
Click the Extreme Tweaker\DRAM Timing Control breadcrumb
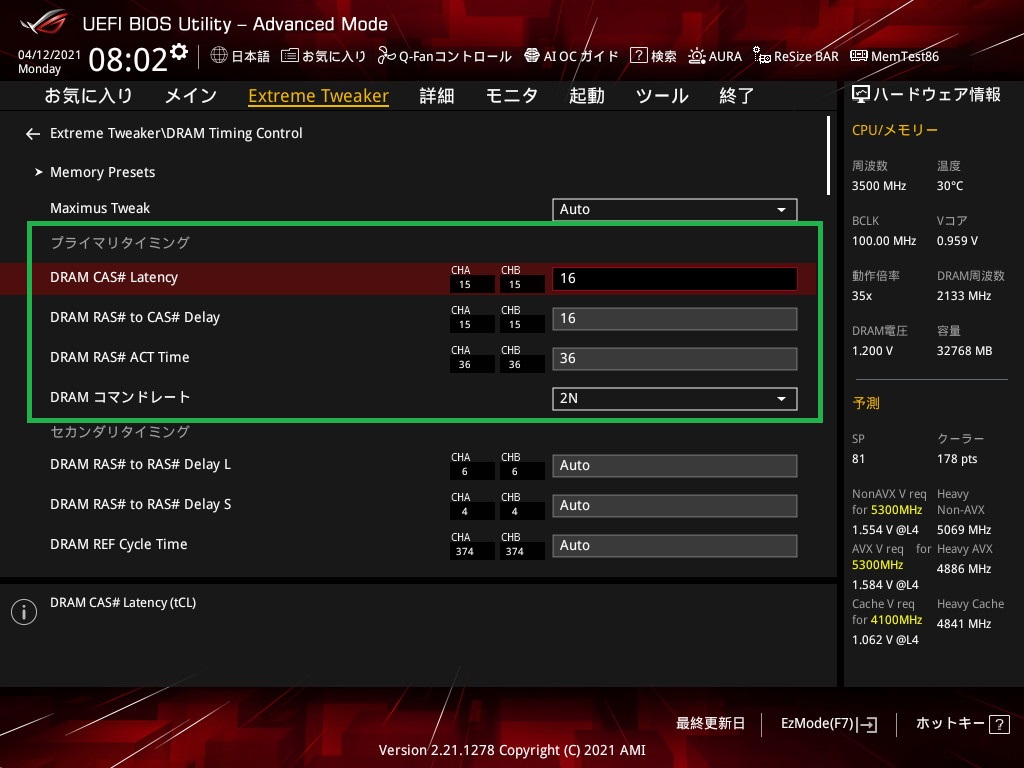pos(176,133)
